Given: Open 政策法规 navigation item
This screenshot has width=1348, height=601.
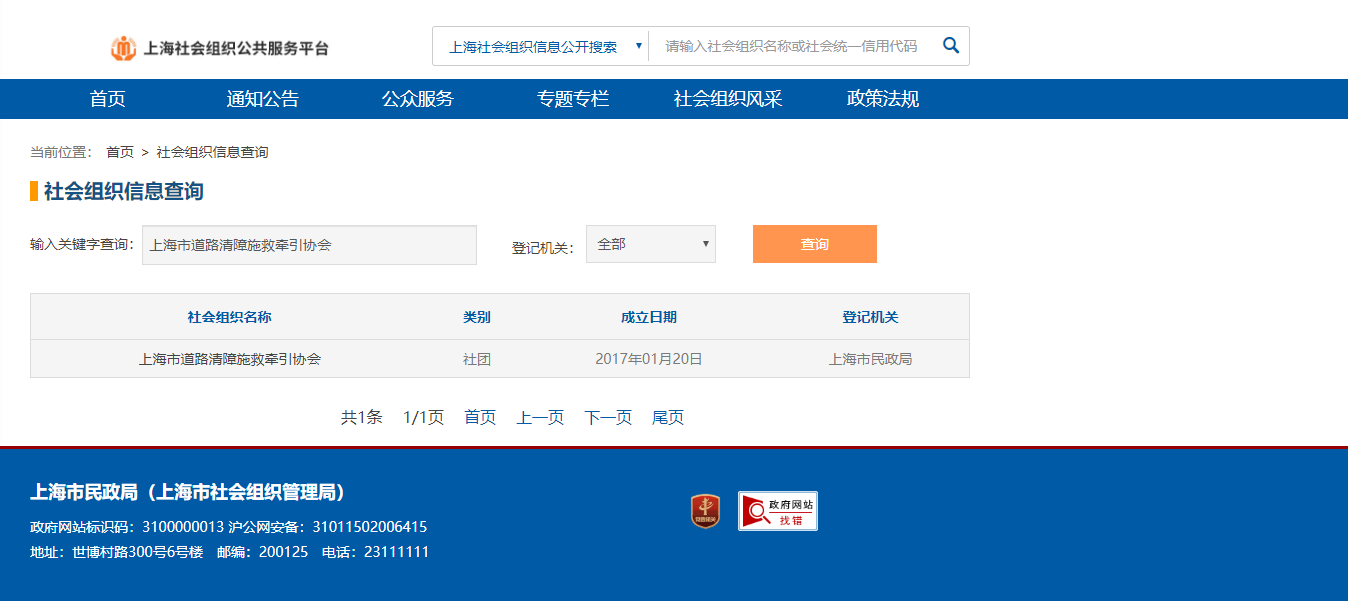Looking at the screenshot, I should pos(882,99).
